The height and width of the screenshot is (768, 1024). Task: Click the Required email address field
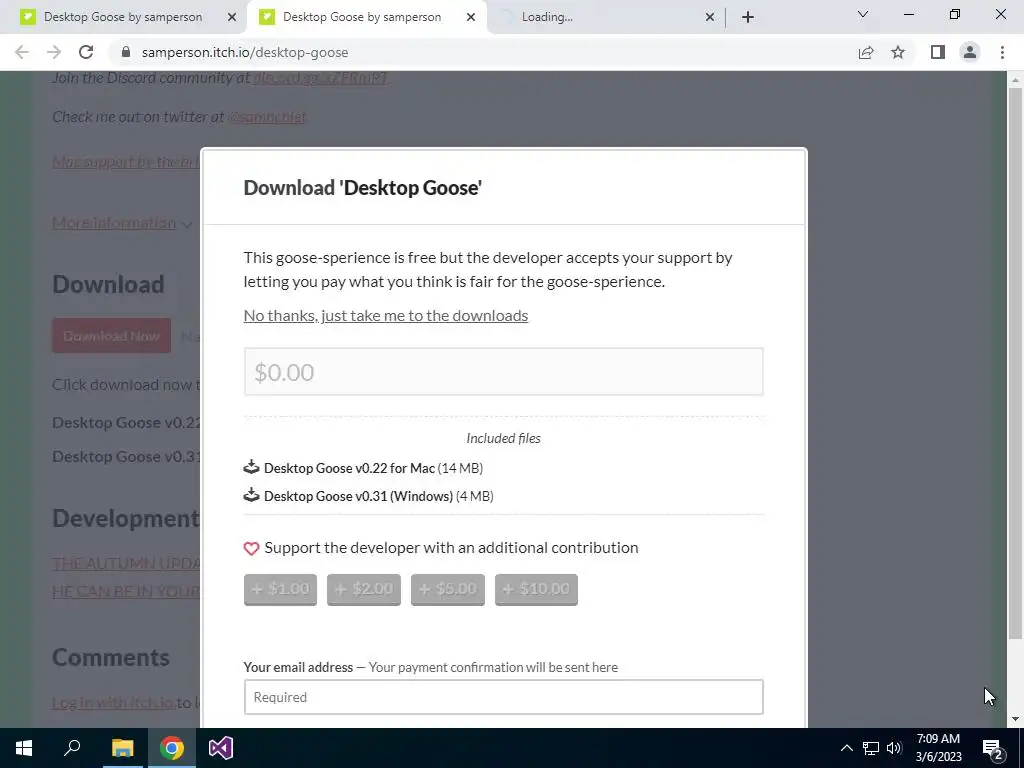[x=504, y=697]
